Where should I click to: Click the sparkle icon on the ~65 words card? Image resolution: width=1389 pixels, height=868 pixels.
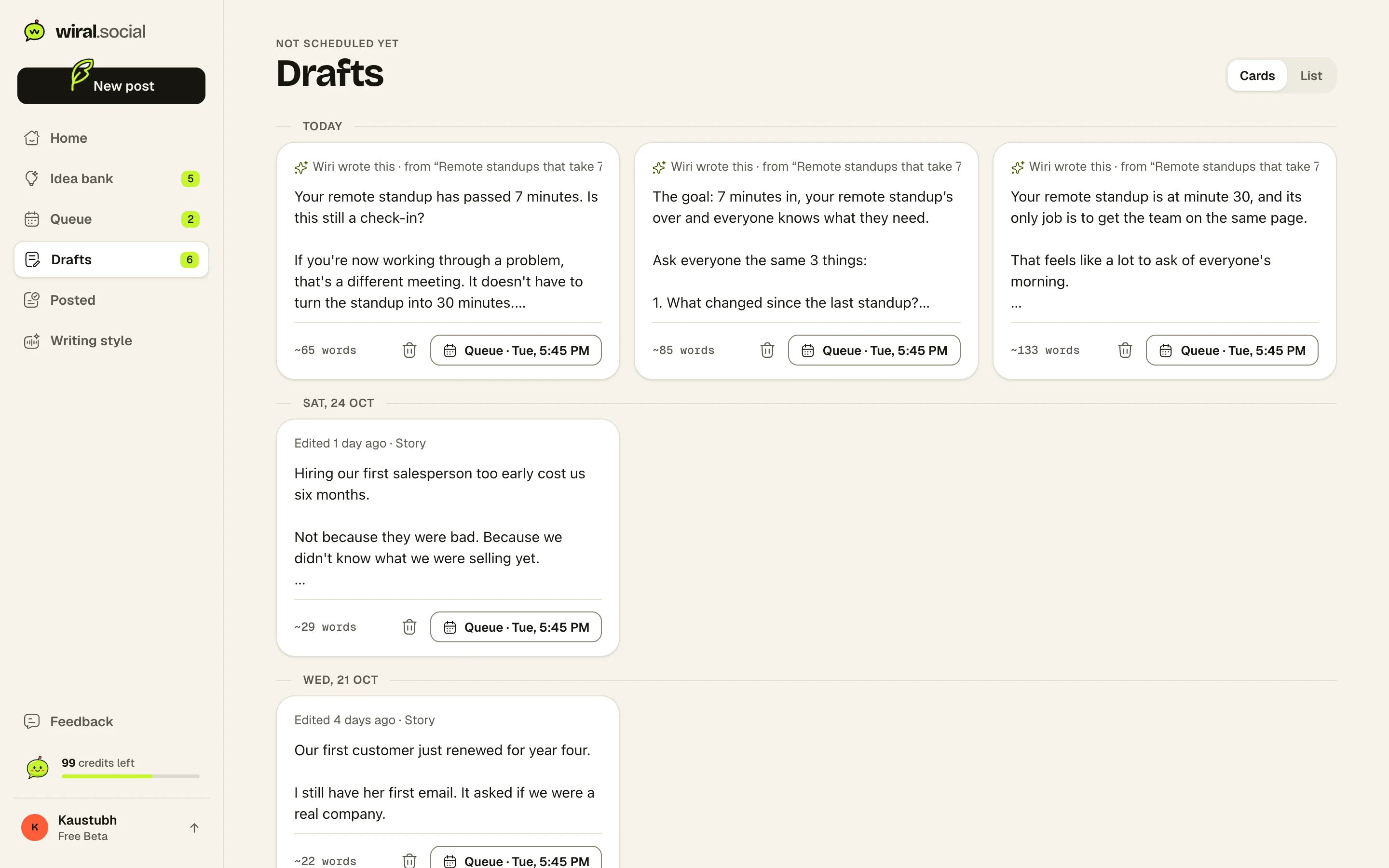click(301, 167)
